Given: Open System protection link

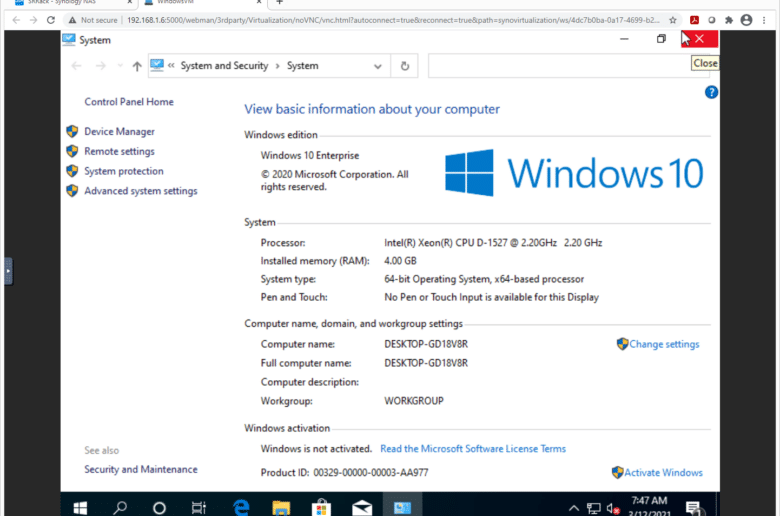Looking at the screenshot, I should 123,171.
